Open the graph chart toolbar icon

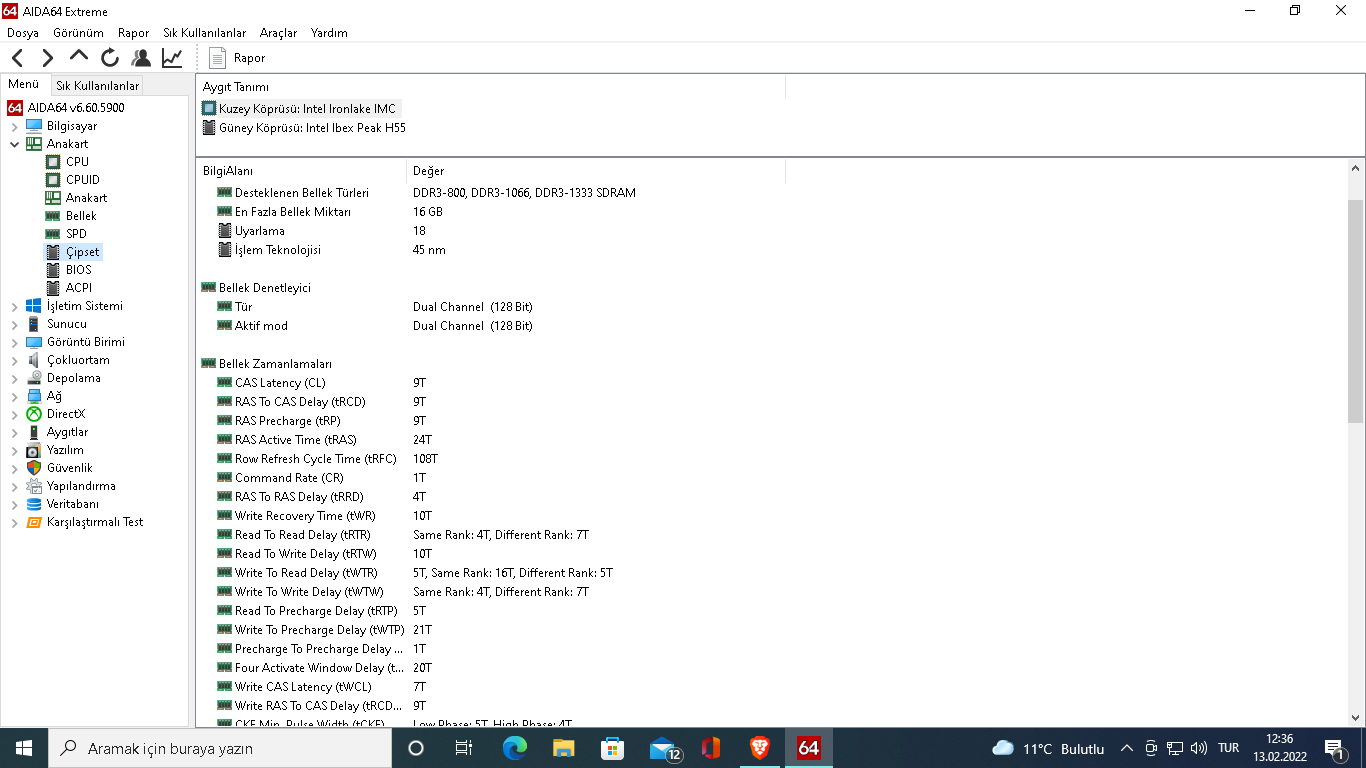coord(172,58)
